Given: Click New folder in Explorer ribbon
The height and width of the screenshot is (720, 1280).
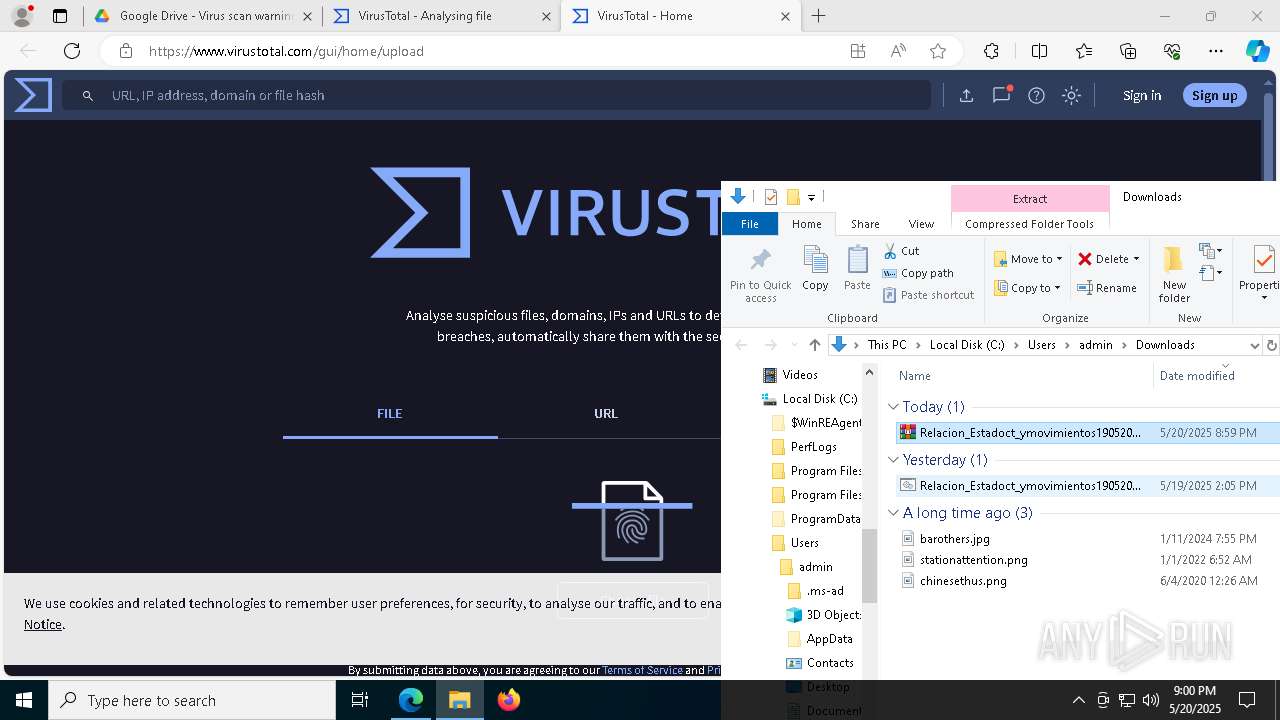Looking at the screenshot, I should (x=1174, y=275).
